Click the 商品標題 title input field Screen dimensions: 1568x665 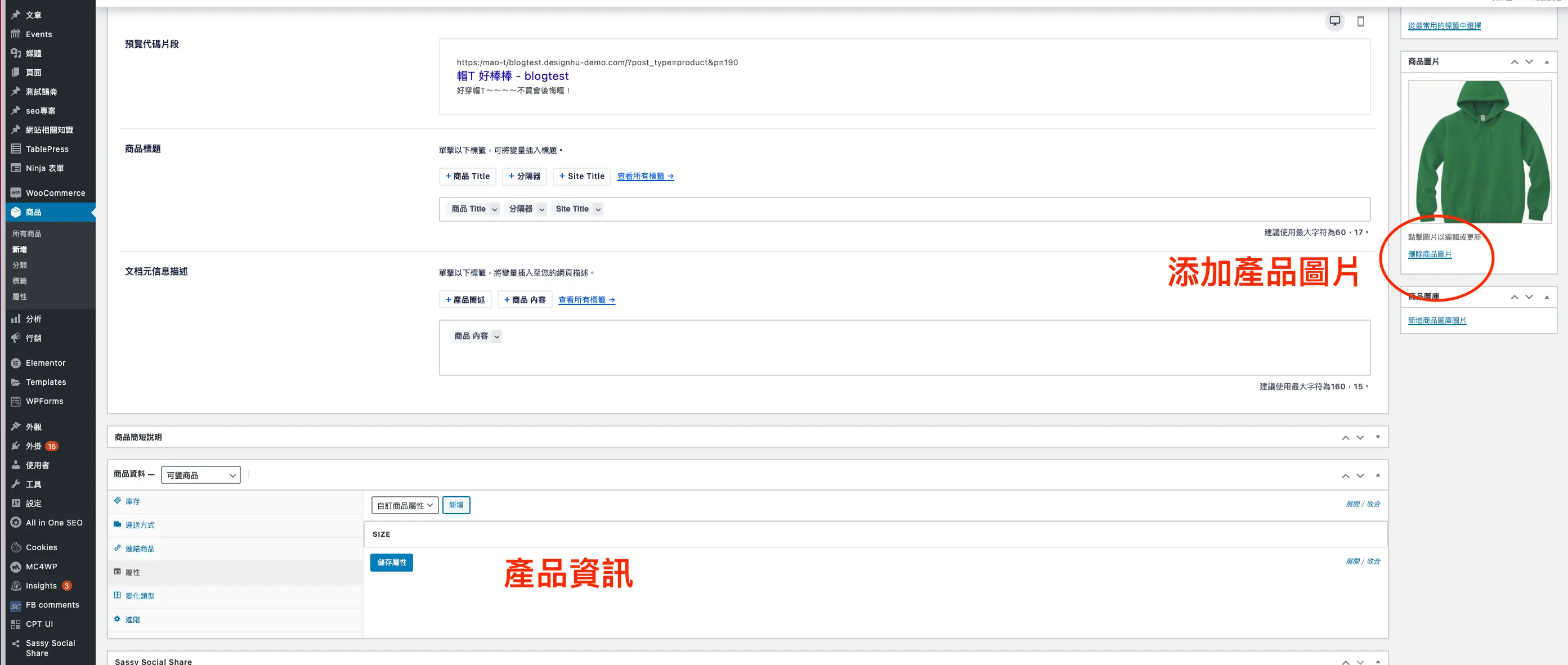904,209
